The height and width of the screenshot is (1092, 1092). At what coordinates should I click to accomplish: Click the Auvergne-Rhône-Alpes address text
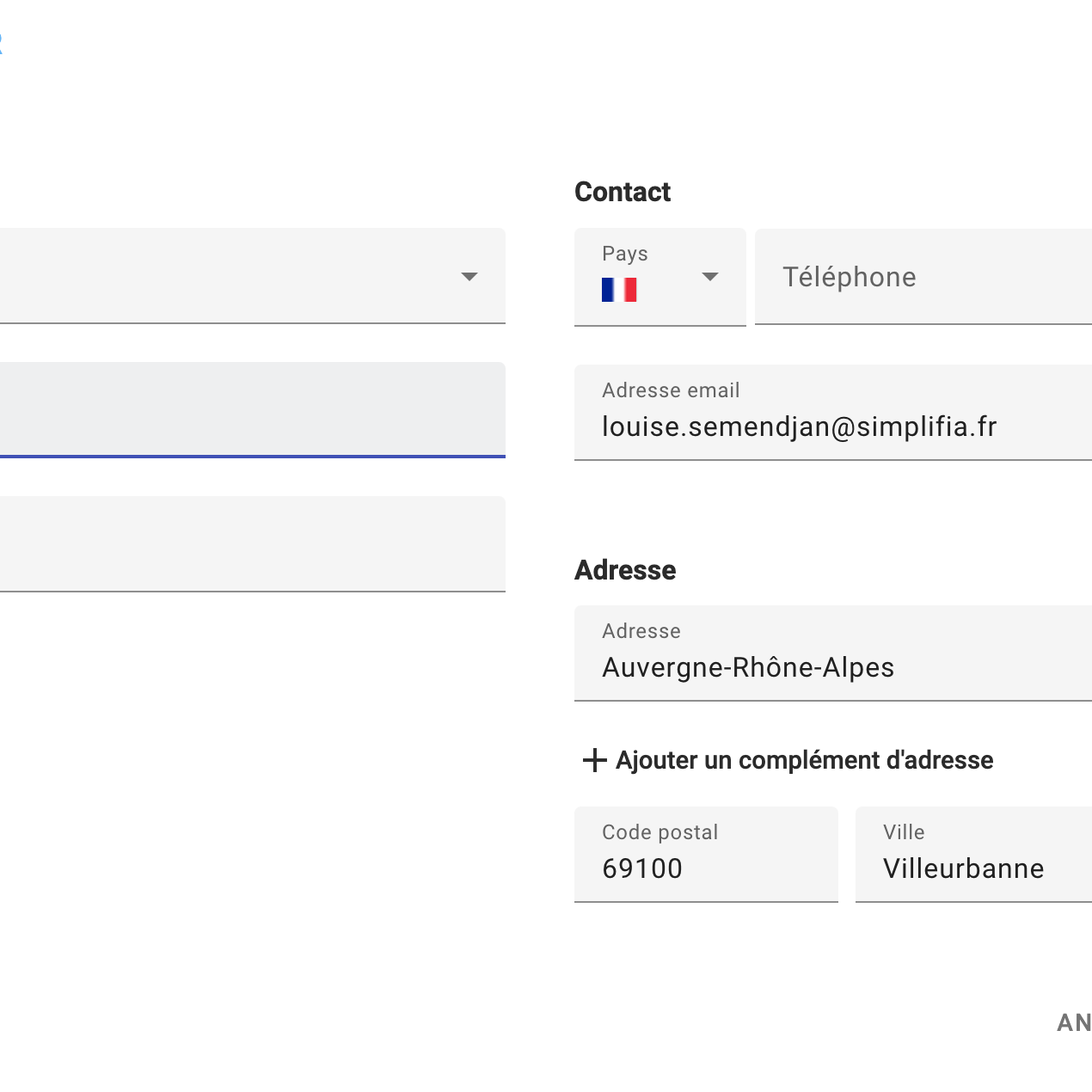click(748, 668)
